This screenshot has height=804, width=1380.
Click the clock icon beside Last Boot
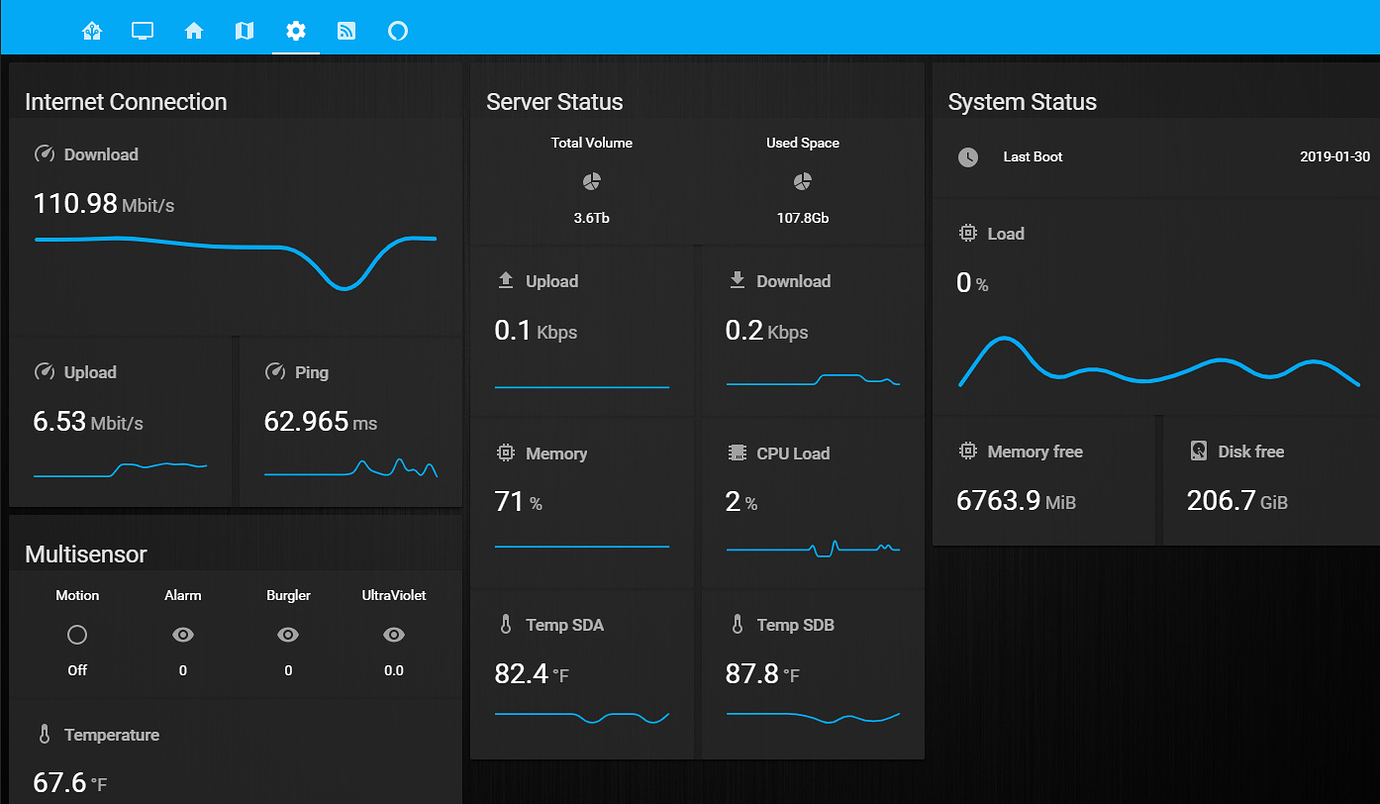coord(968,156)
